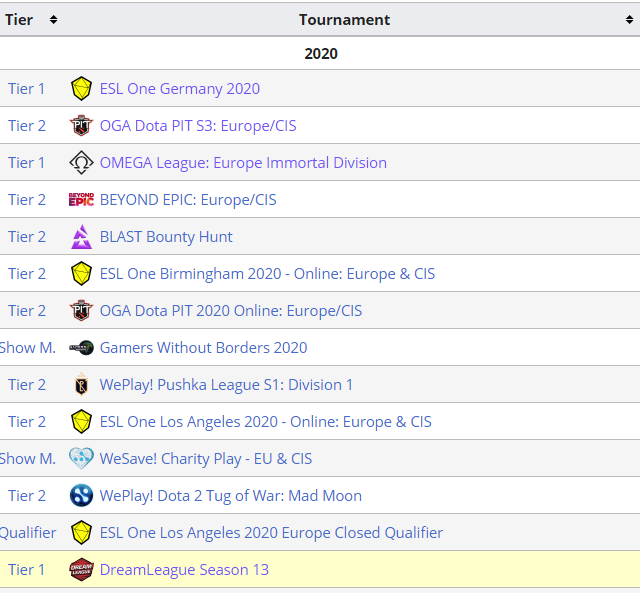Image resolution: width=640 pixels, height=593 pixels.
Task: Open ESL One Birmingham 2020 Online link
Action: click(x=267, y=274)
